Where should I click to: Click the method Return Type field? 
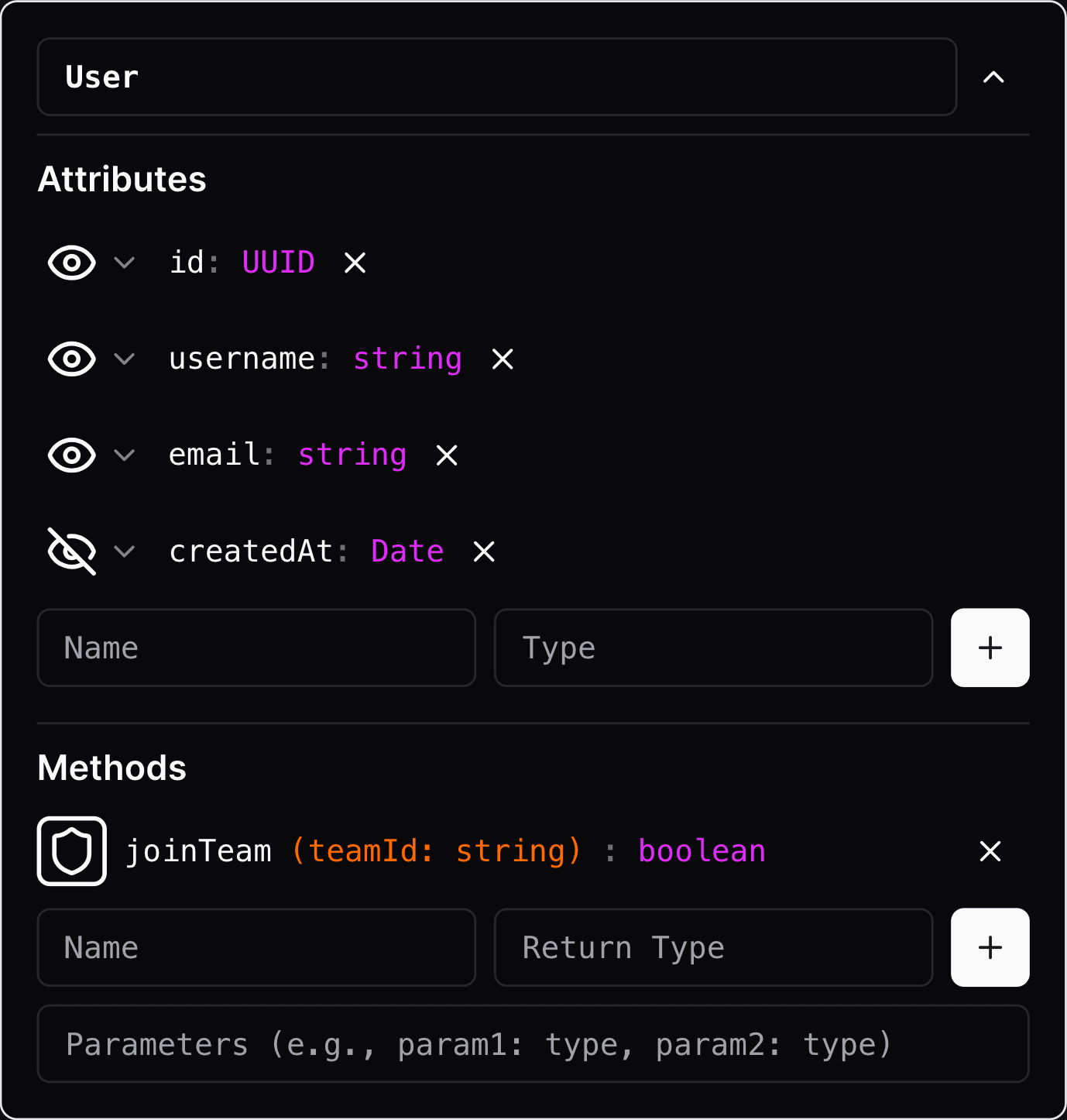(713, 947)
